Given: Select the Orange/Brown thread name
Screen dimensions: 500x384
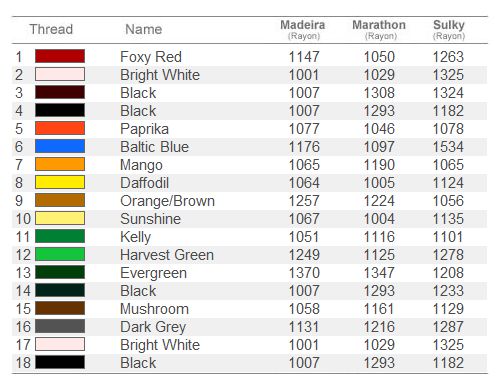Looking at the screenshot, I should tap(167, 201).
